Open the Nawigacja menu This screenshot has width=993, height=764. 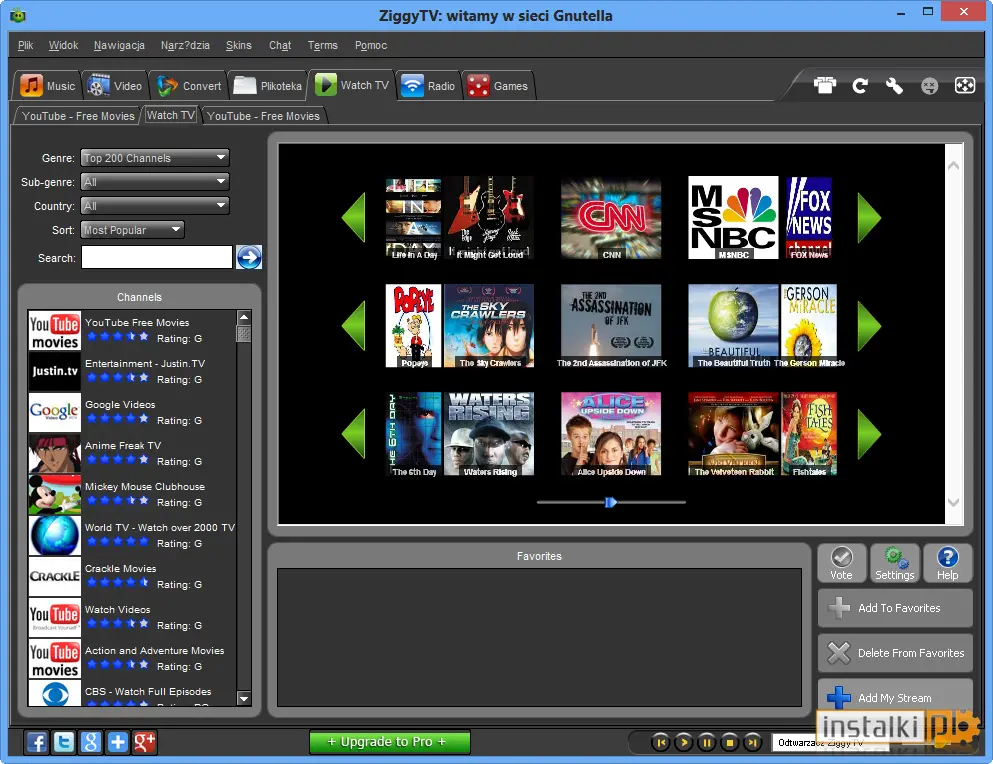(119, 46)
